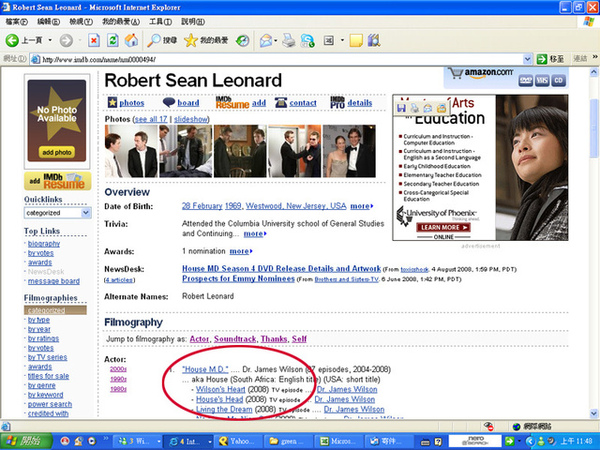Click the telephone contact icon
This screenshot has width=600, height=450.
[x=281, y=102]
